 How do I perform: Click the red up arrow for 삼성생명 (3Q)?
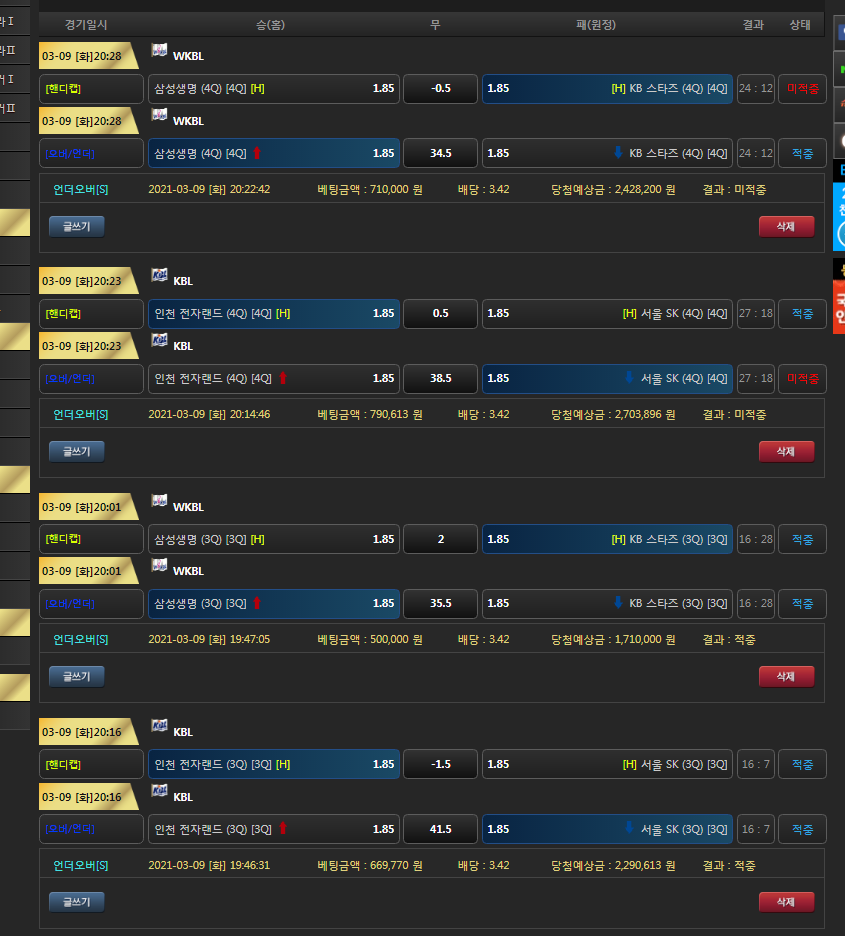click(256, 603)
